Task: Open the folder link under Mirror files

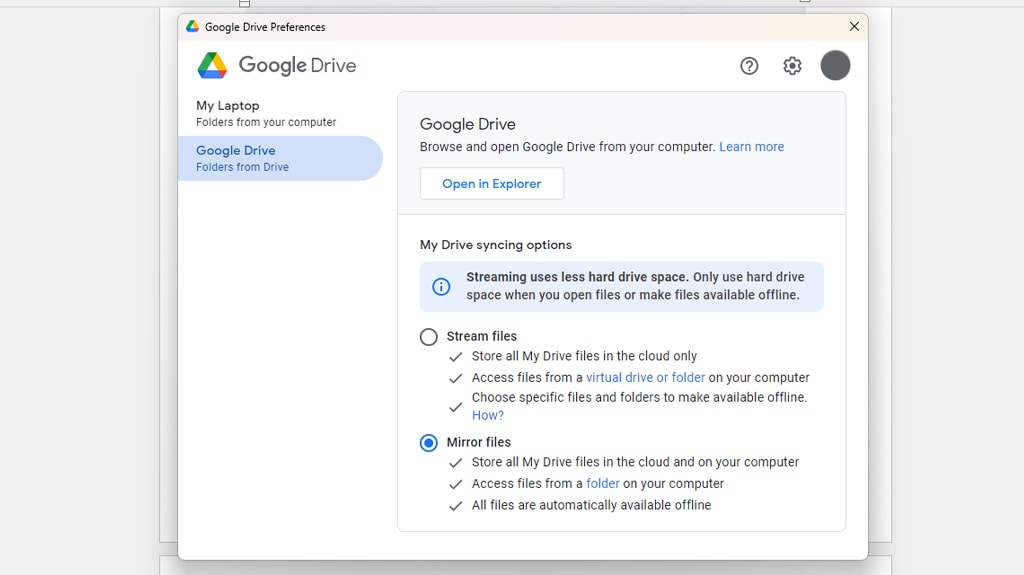Action: coord(603,484)
